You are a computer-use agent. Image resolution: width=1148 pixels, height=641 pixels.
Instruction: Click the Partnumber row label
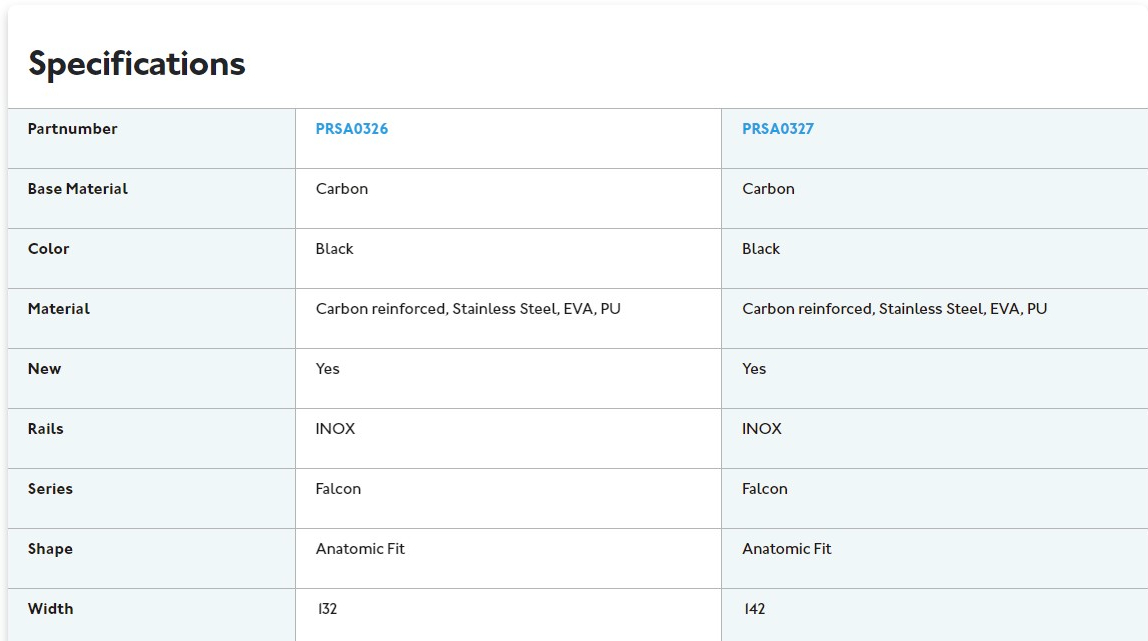(73, 129)
